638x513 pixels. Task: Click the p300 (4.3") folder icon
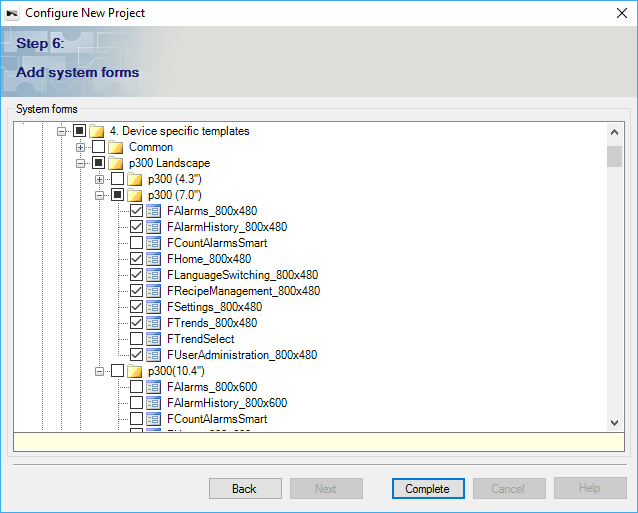click(134, 179)
